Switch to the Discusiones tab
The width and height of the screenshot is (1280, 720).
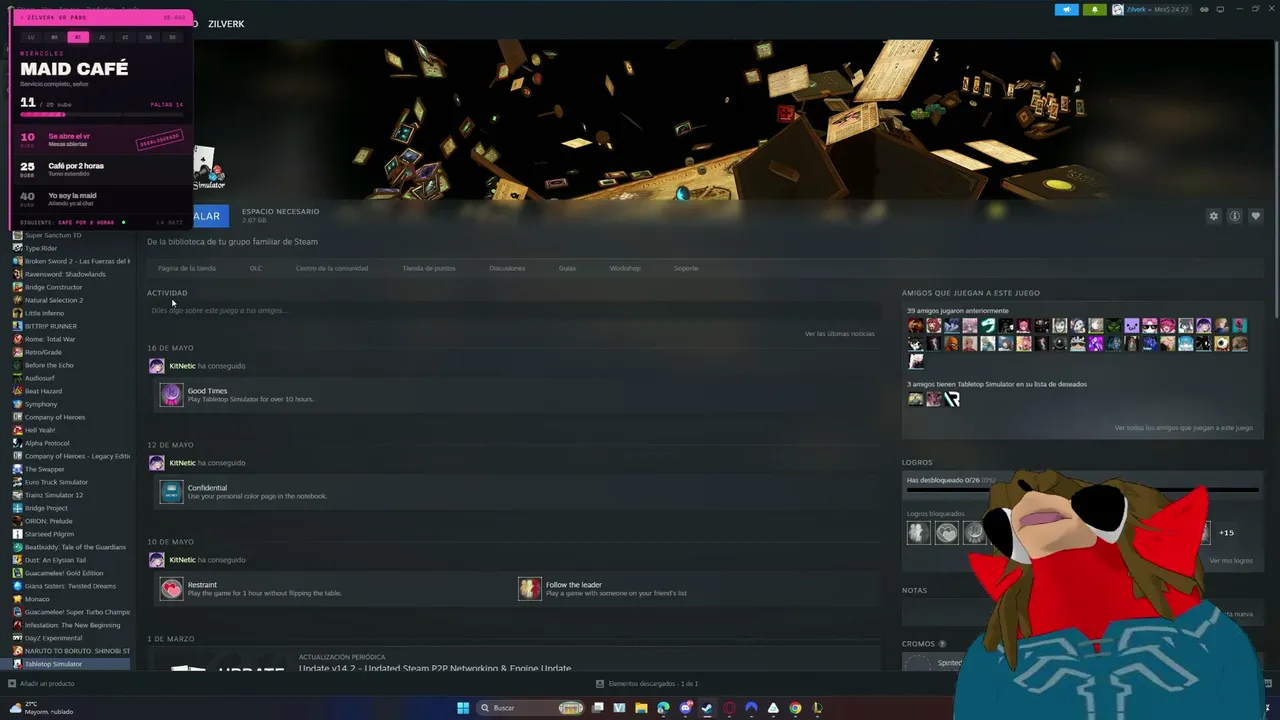click(x=507, y=268)
